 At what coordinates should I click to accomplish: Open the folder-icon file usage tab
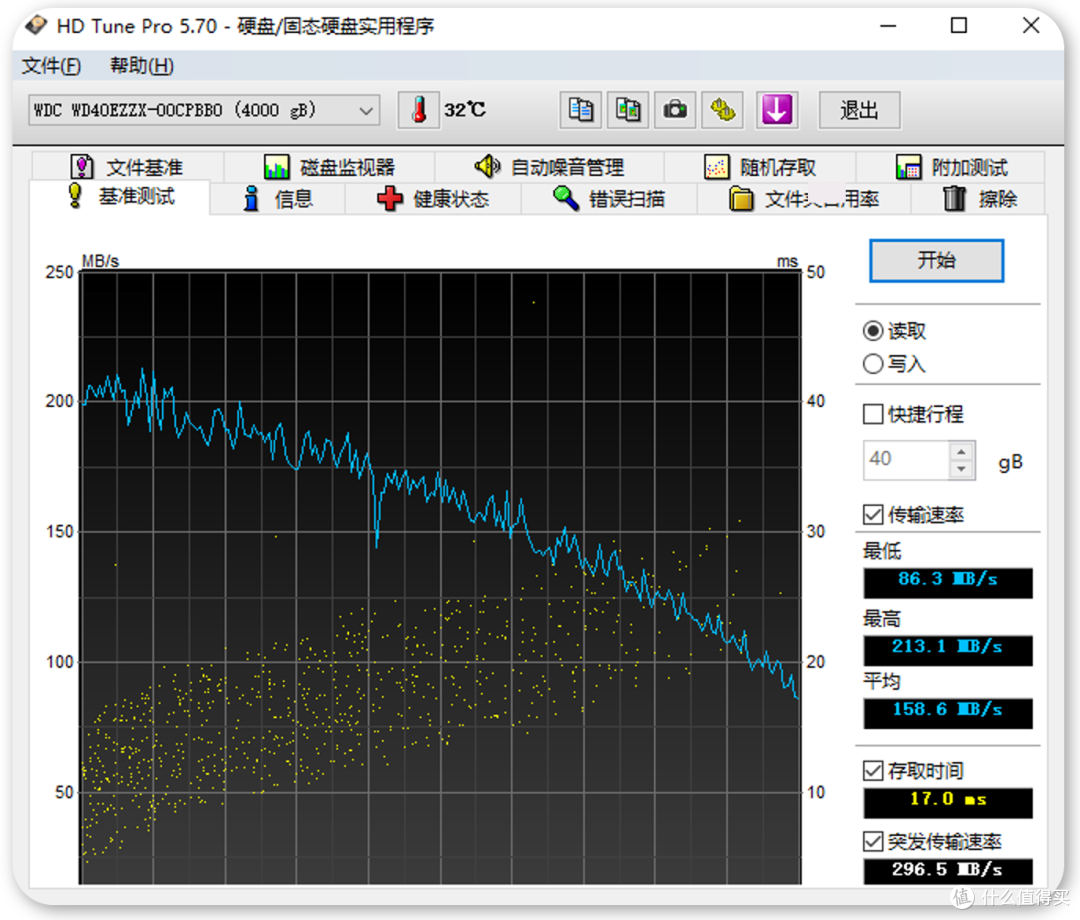[x=804, y=199]
